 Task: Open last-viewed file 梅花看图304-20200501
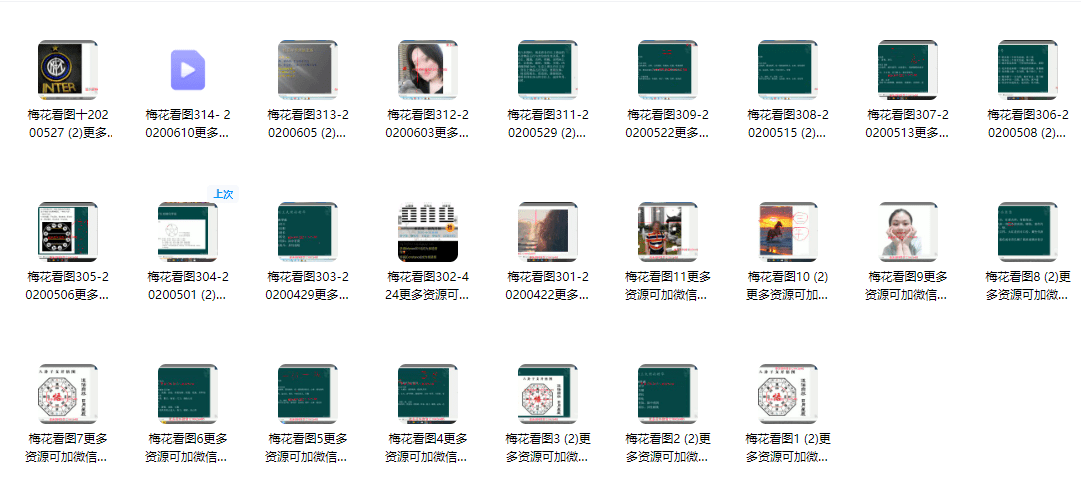point(187,232)
